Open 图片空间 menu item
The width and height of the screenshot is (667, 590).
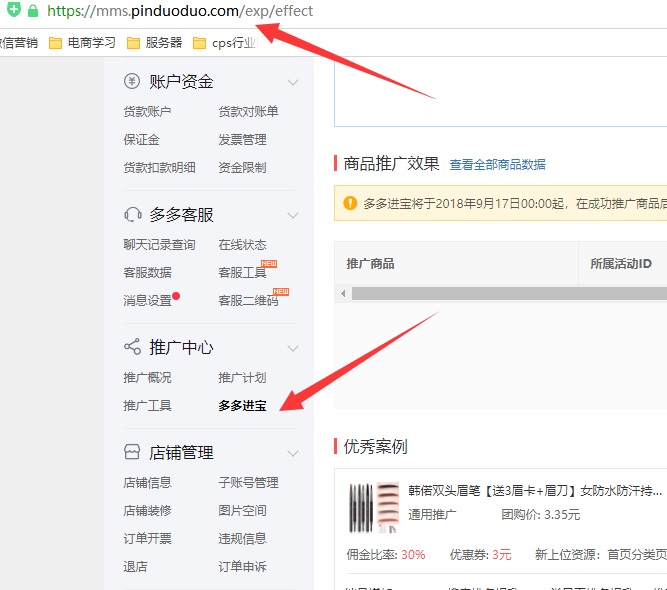242,510
